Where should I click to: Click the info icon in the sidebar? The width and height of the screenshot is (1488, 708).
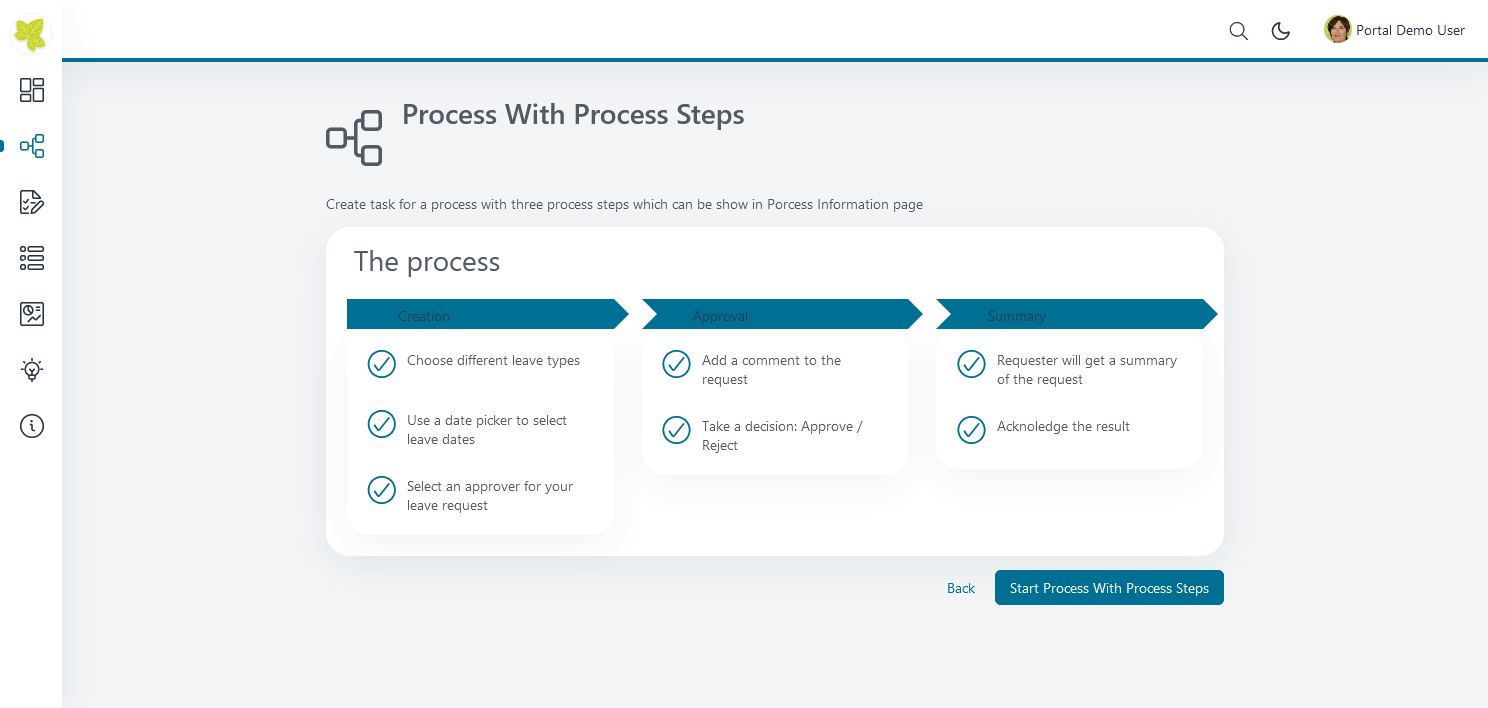[32, 426]
